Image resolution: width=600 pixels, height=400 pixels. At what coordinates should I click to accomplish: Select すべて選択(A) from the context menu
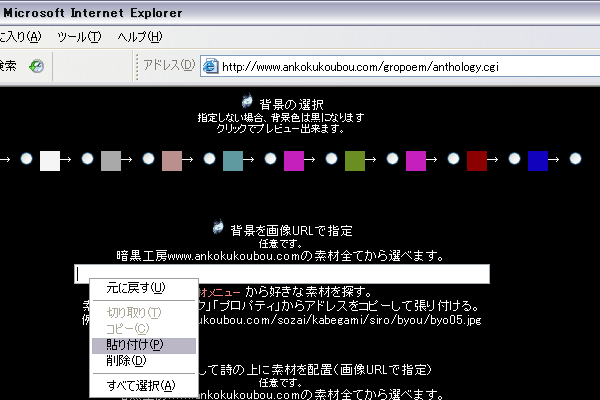[x=140, y=385]
